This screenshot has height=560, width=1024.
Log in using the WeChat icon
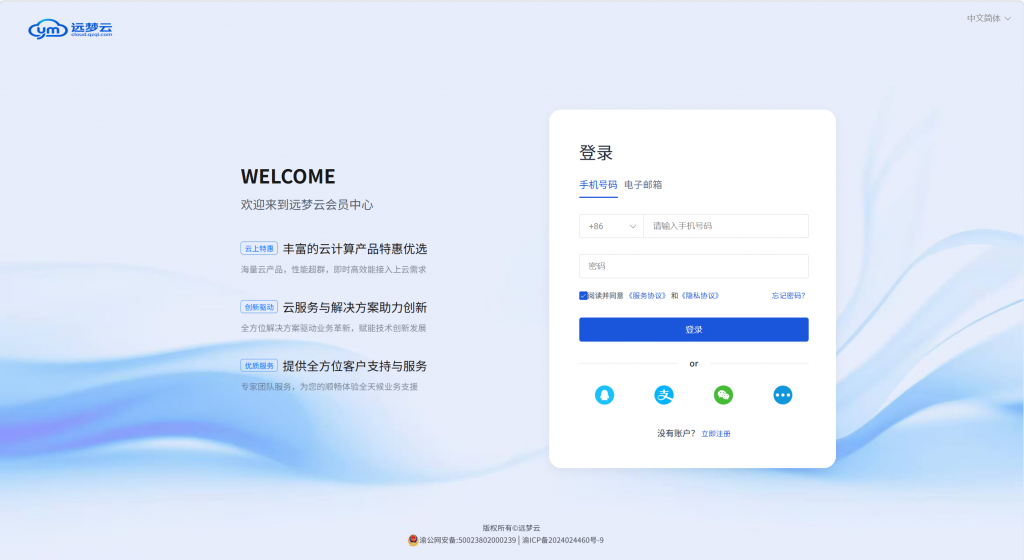pos(723,395)
